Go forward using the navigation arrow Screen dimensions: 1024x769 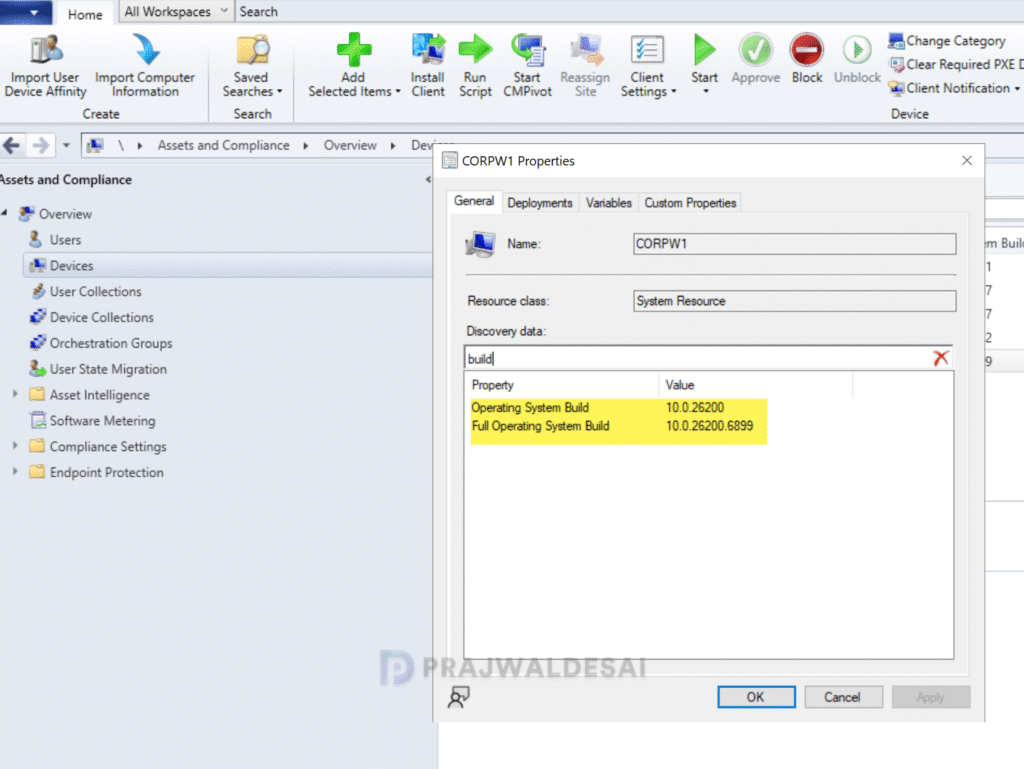40,145
